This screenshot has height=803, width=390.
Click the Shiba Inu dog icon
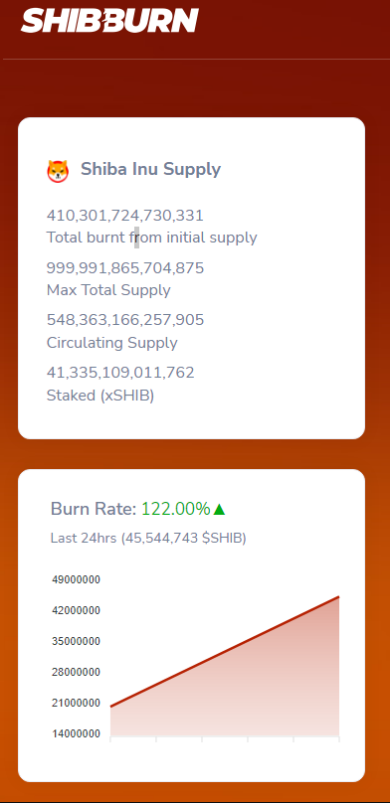coord(58,171)
